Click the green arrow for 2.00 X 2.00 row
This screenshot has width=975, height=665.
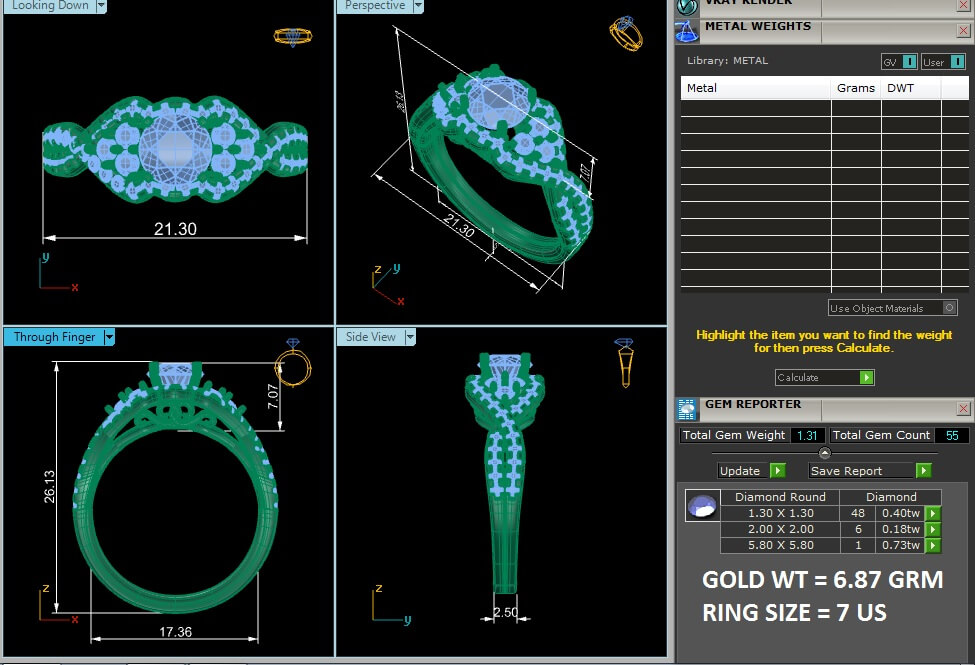[x=933, y=529]
